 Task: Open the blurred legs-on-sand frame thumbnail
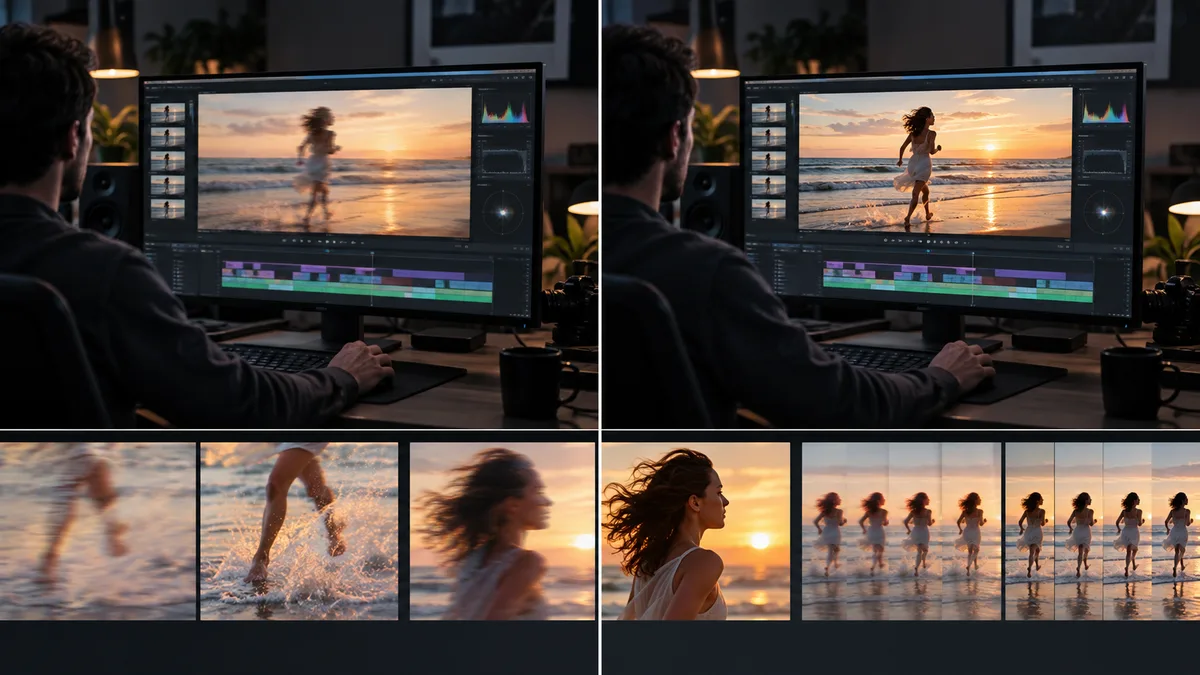pyautogui.click(x=97, y=531)
